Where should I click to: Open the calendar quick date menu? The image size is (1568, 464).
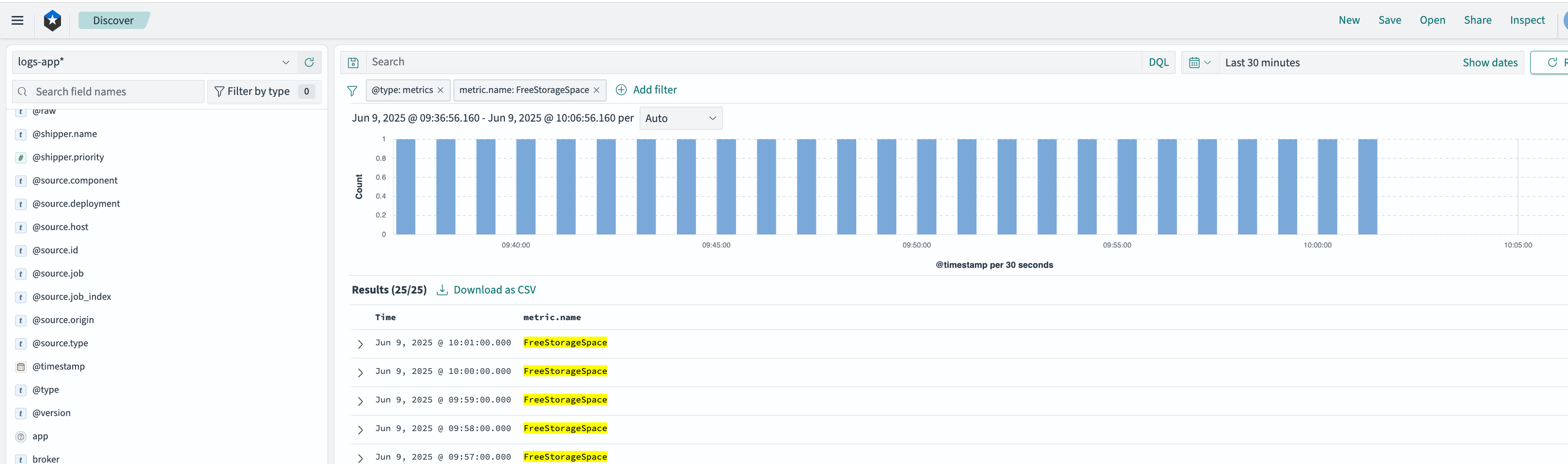coord(1200,62)
